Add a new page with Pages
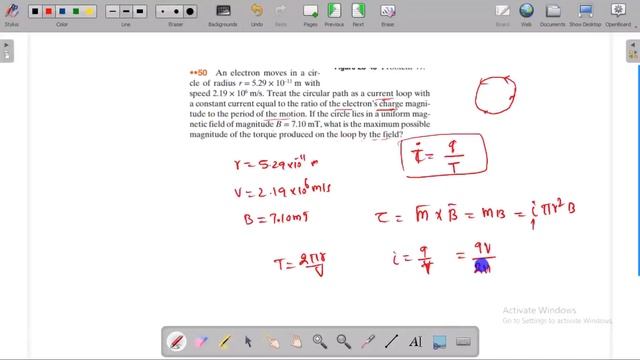 (311, 14)
